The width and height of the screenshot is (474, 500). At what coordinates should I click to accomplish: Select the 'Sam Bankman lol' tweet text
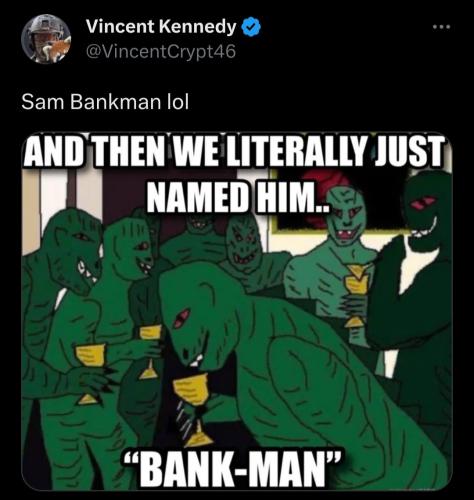[105, 102]
